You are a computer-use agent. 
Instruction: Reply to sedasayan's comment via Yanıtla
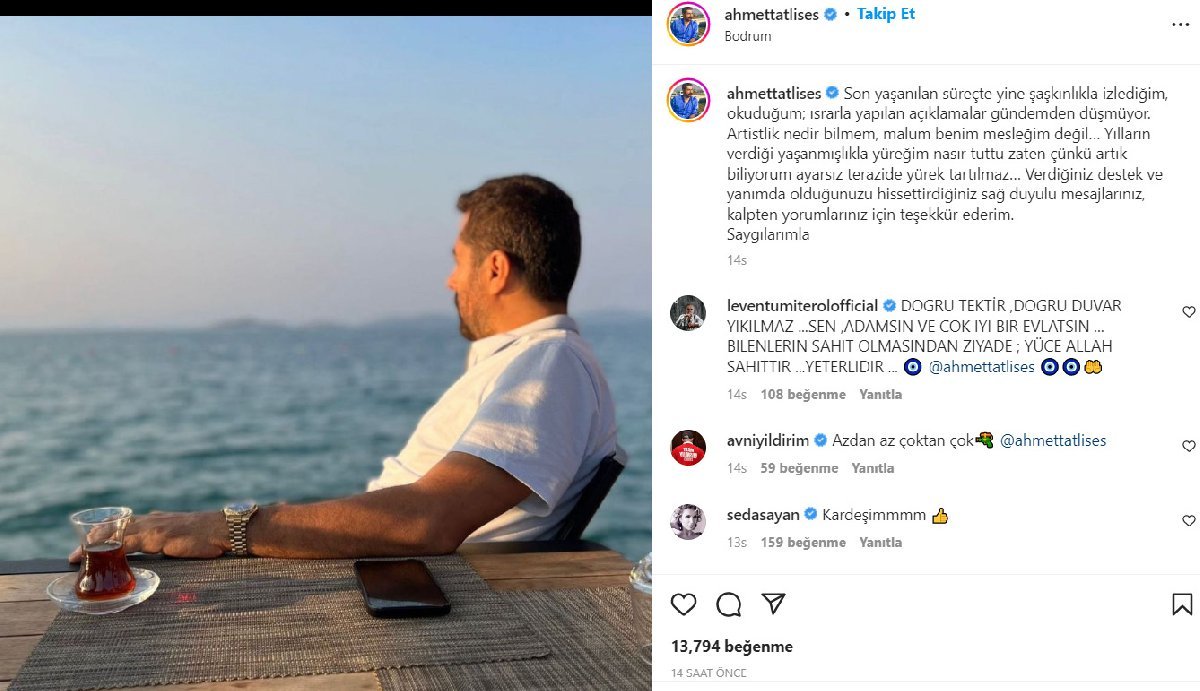click(880, 542)
